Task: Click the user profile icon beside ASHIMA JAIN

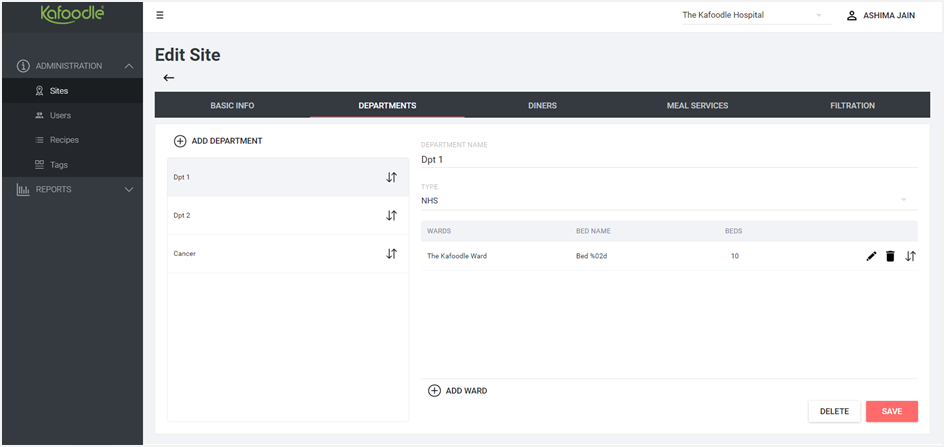Action: [x=851, y=16]
